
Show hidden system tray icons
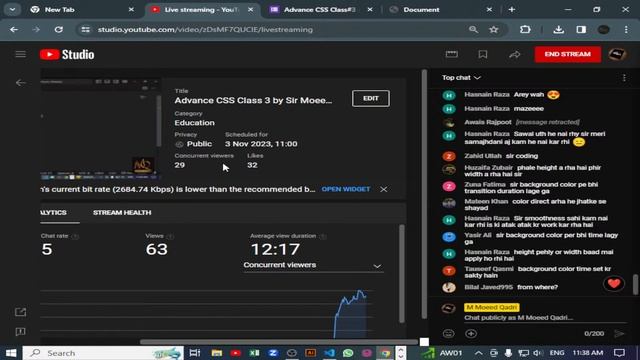[x=478, y=353]
